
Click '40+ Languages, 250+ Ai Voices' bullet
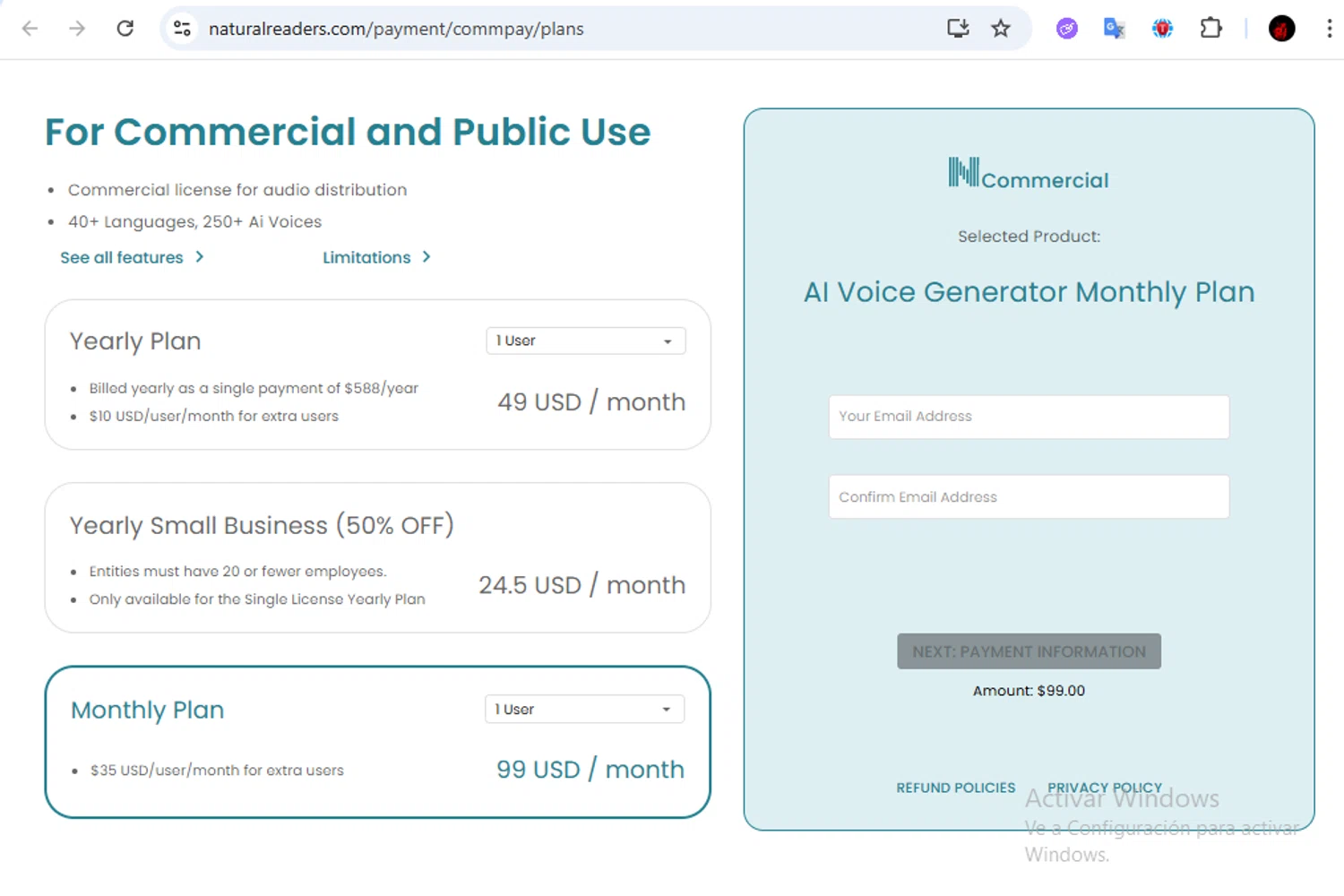click(x=194, y=221)
